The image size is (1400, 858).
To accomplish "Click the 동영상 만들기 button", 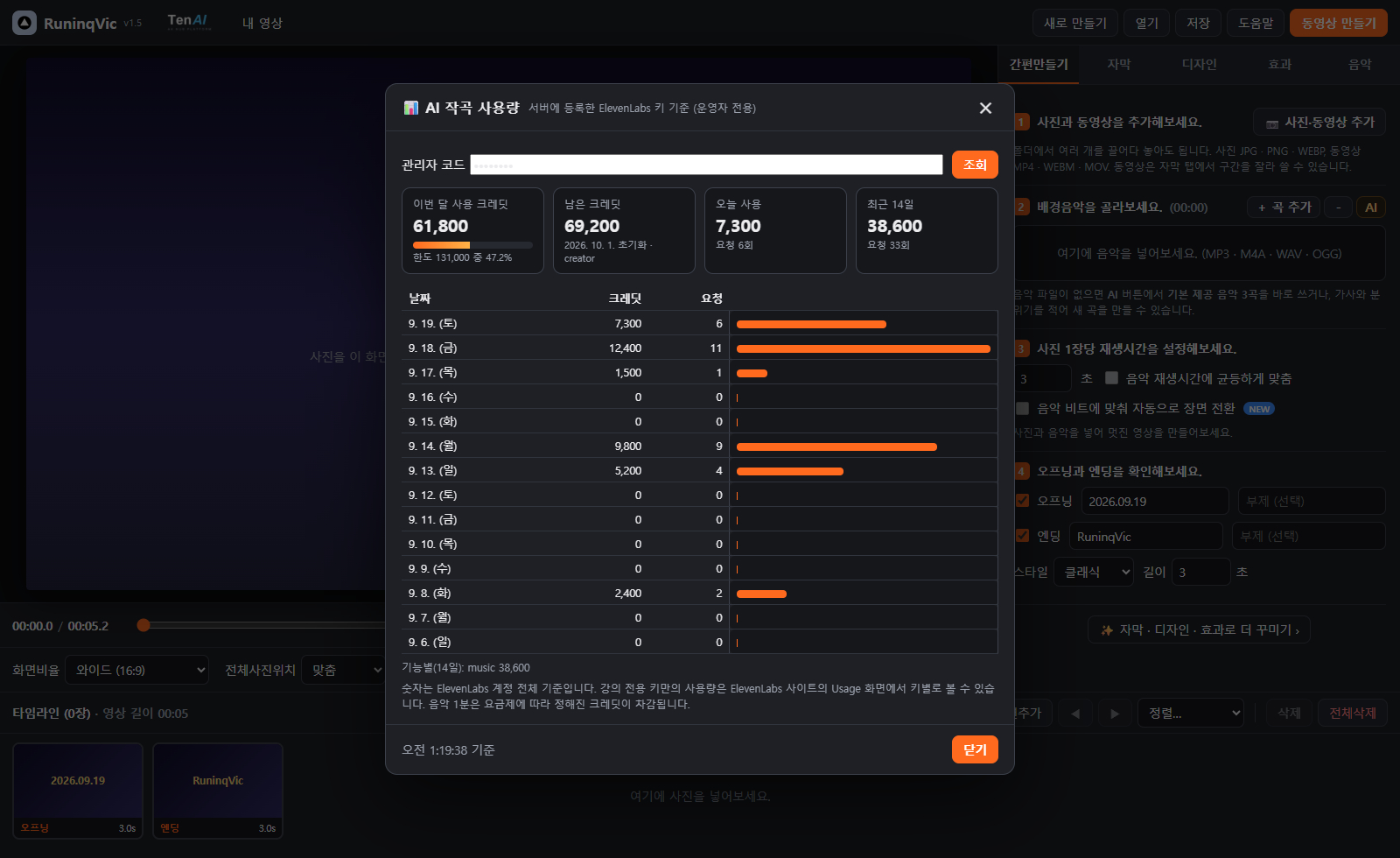I will [1339, 23].
